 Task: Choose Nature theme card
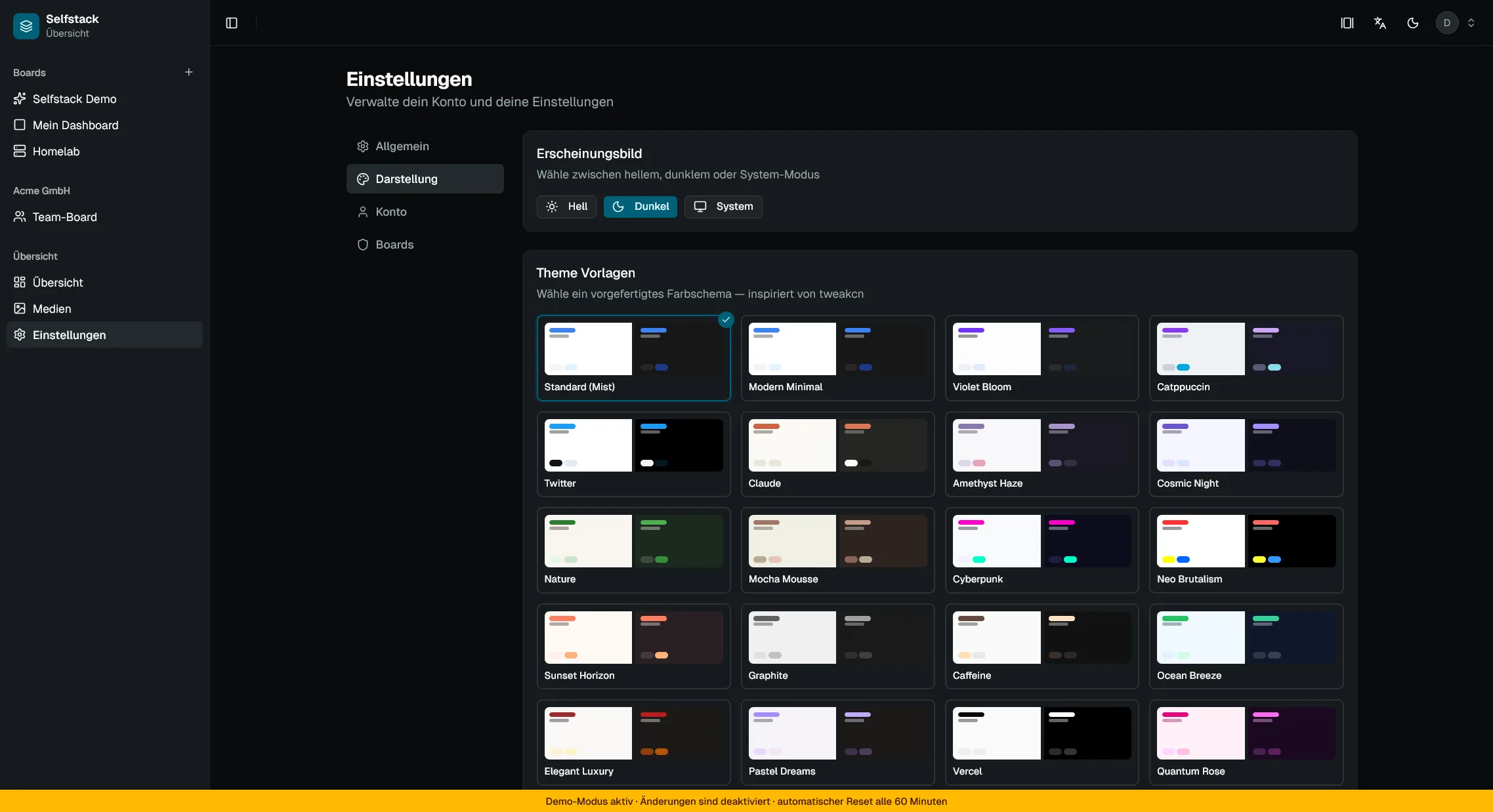[634, 550]
